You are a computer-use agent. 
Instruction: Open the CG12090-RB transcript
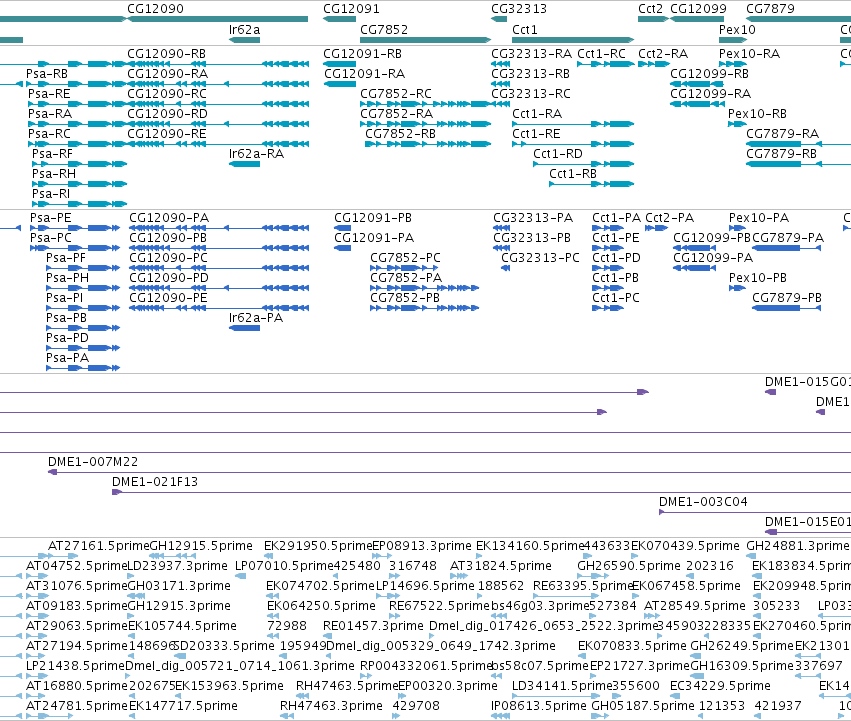coord(218,64)
